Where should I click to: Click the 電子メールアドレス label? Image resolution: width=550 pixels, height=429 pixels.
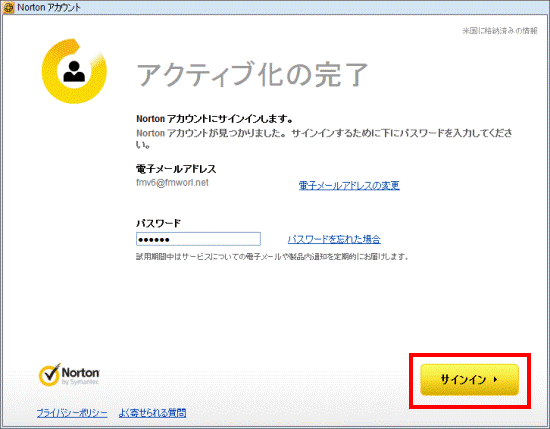(176, 169)
